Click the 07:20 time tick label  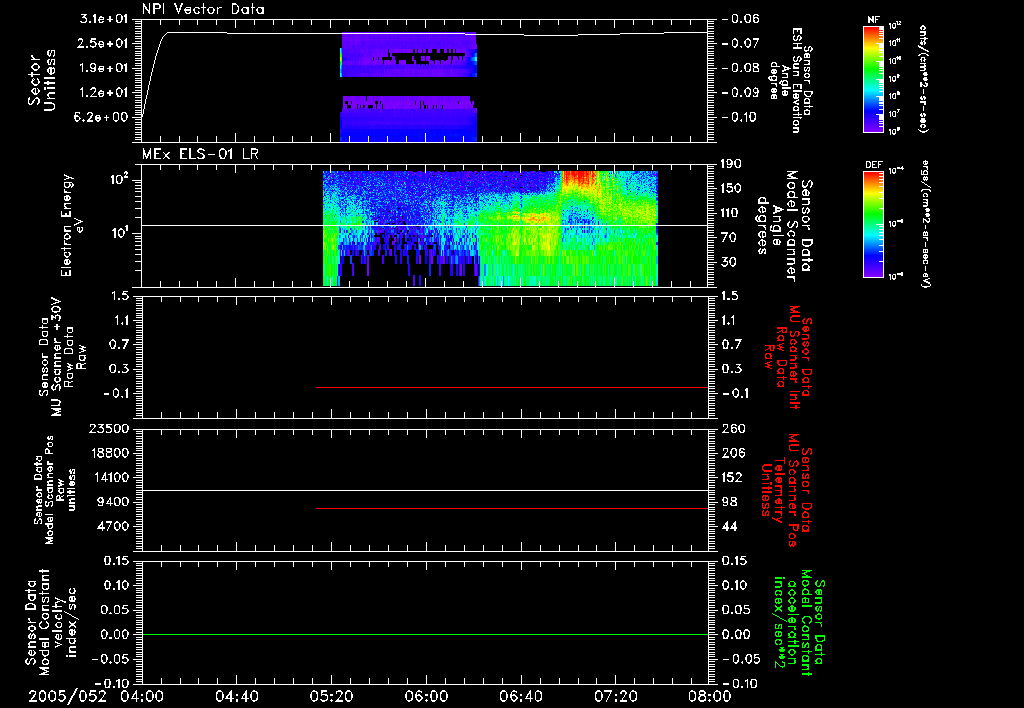tap(616, 696)
